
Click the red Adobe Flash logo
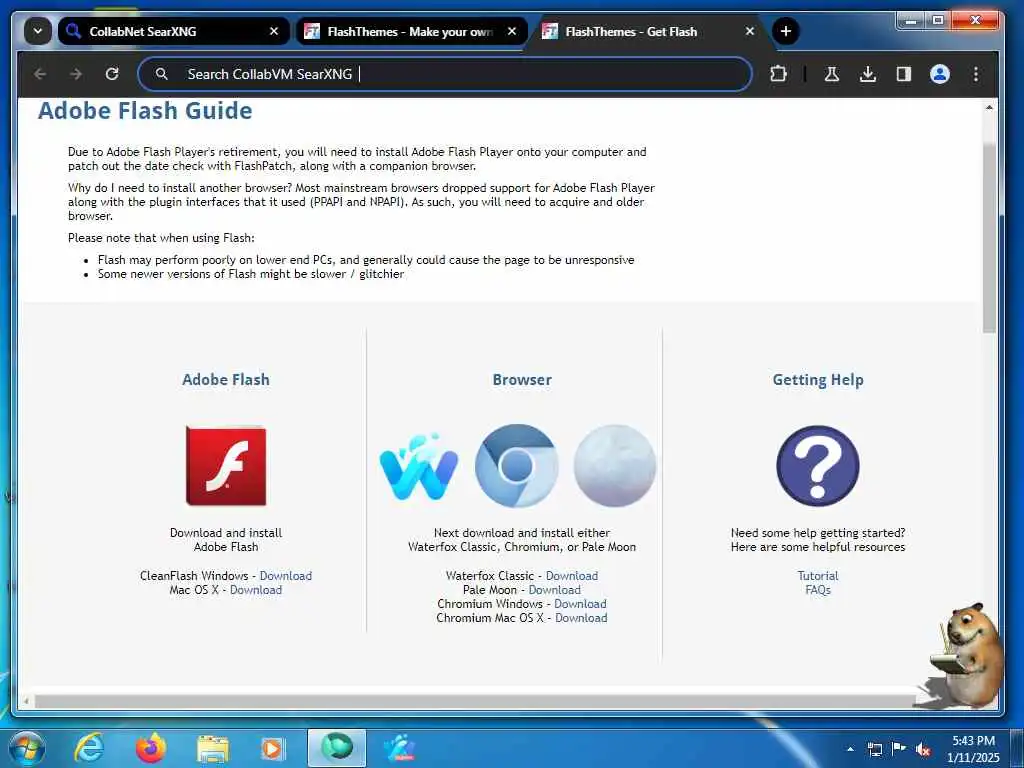tap(226, 466)
